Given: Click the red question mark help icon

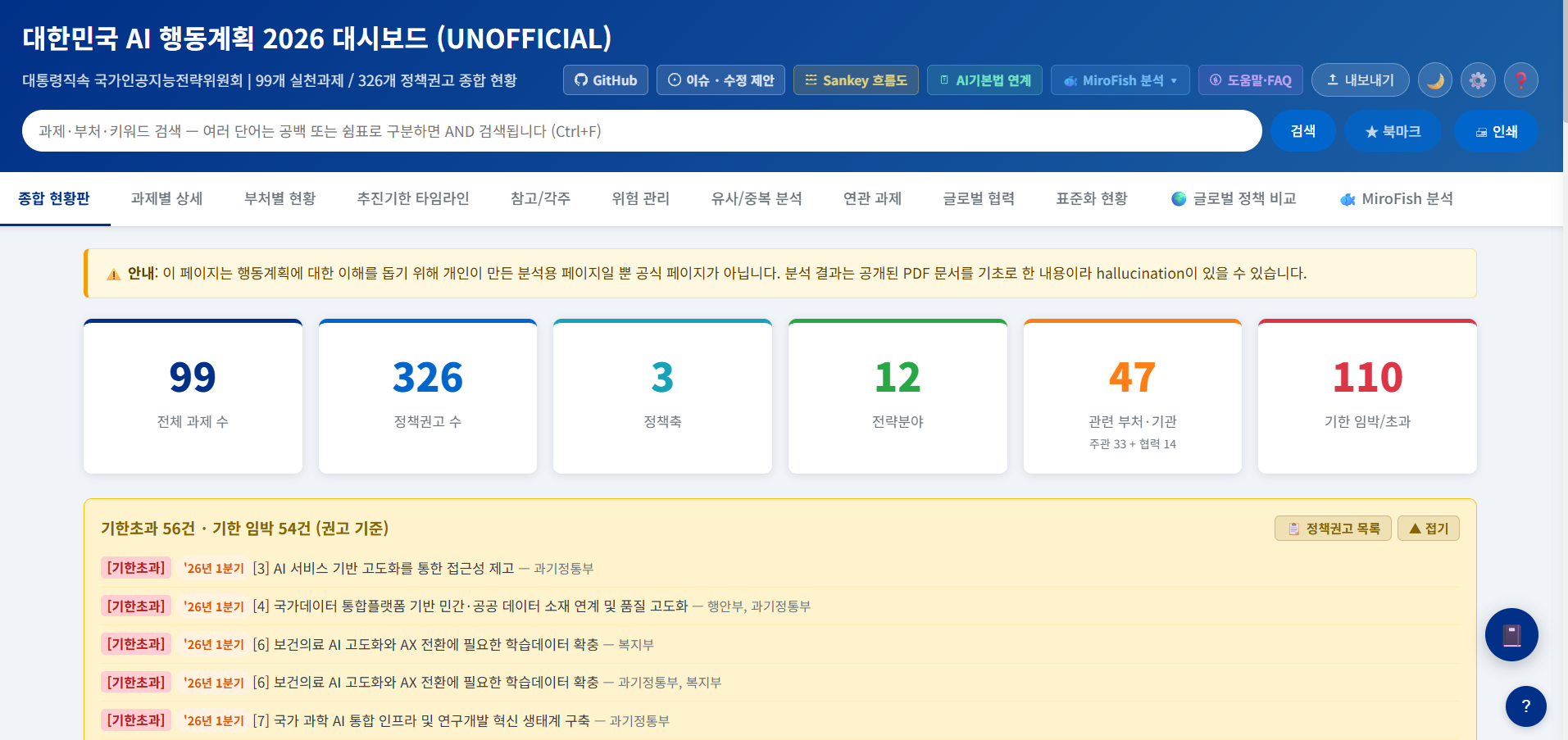Looking at the screenshot, I should [1520, 80].
